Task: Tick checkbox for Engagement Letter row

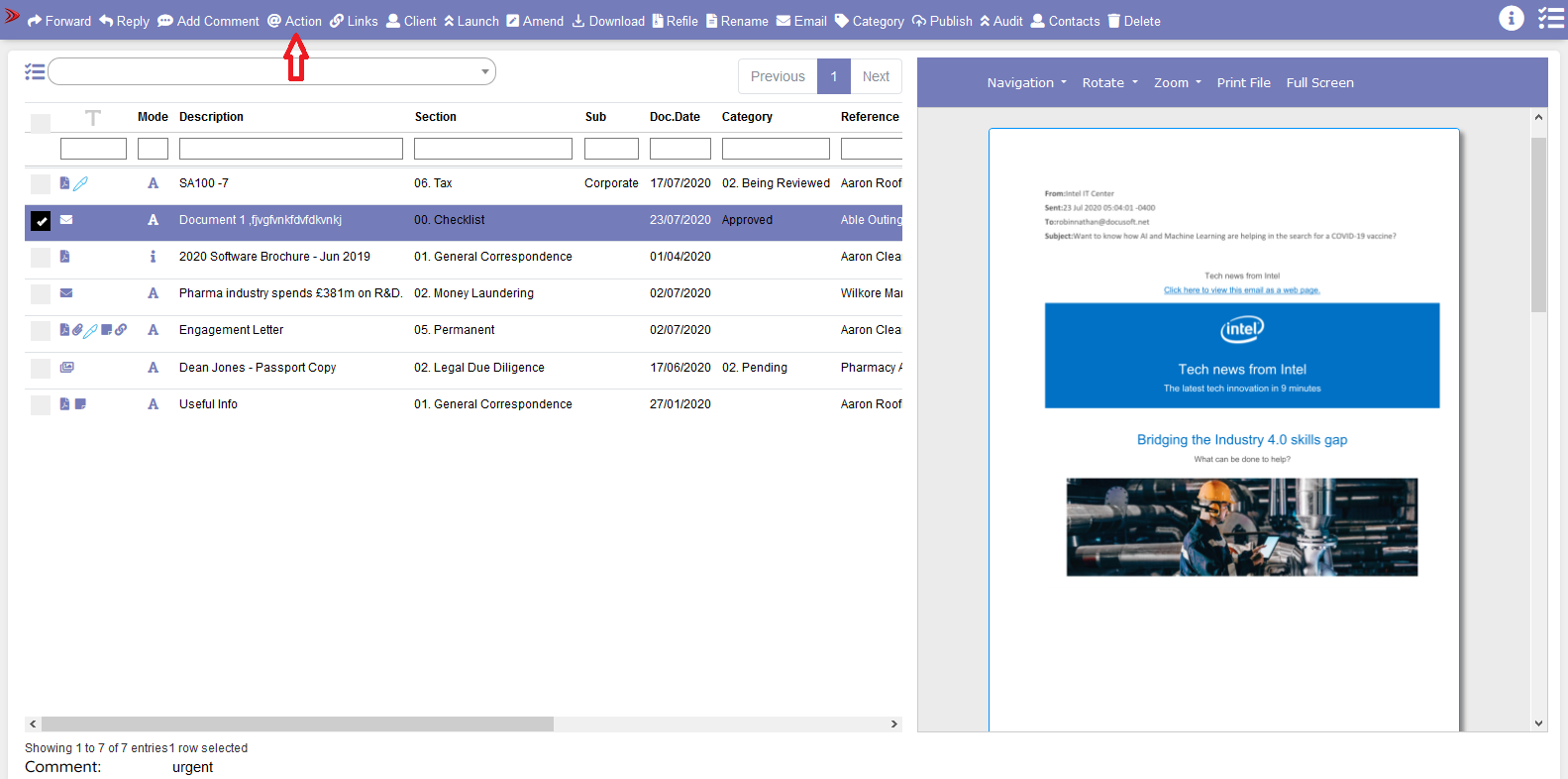Action: pyautogui.click(x=41, y=331)
